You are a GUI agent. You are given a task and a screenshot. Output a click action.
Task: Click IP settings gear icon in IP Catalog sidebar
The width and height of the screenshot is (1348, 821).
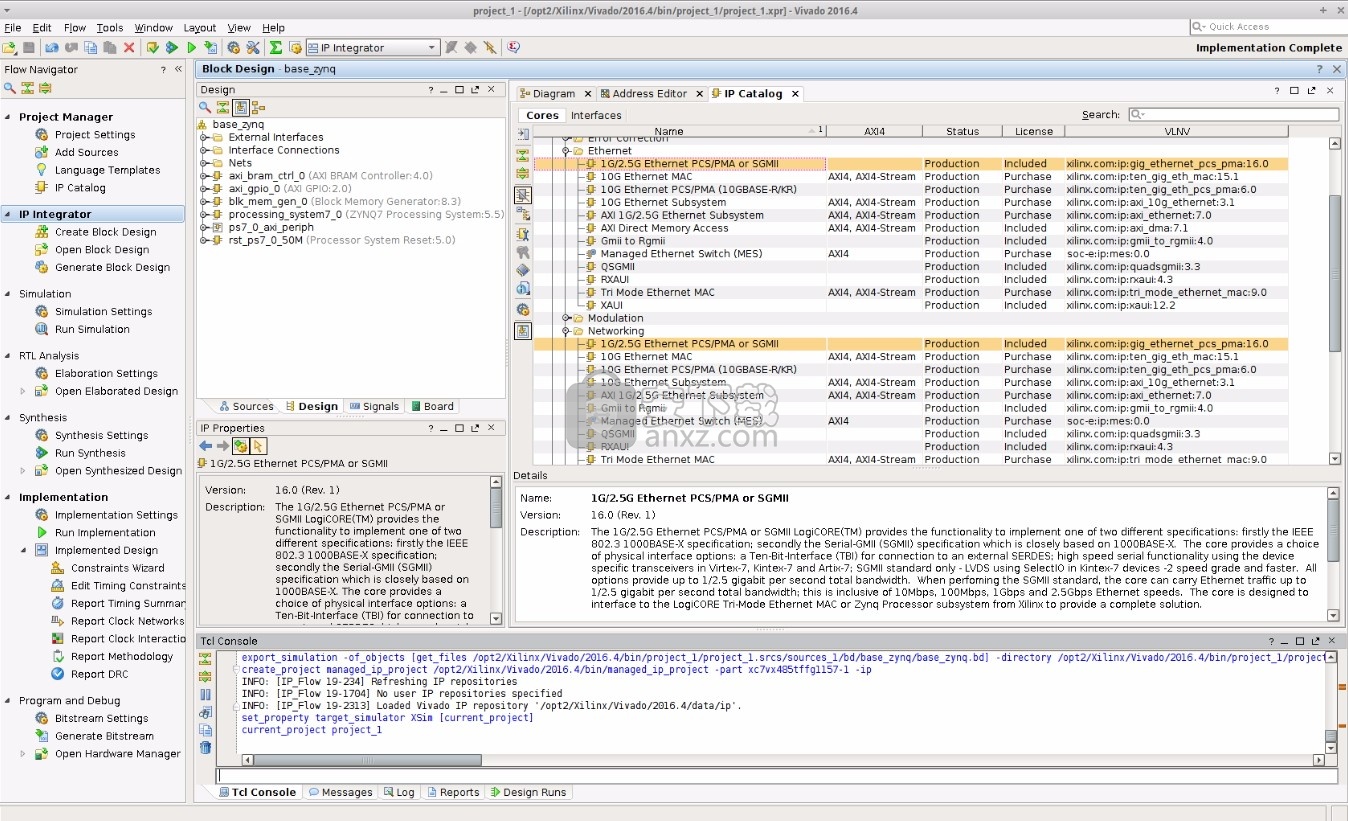[522, 311]
